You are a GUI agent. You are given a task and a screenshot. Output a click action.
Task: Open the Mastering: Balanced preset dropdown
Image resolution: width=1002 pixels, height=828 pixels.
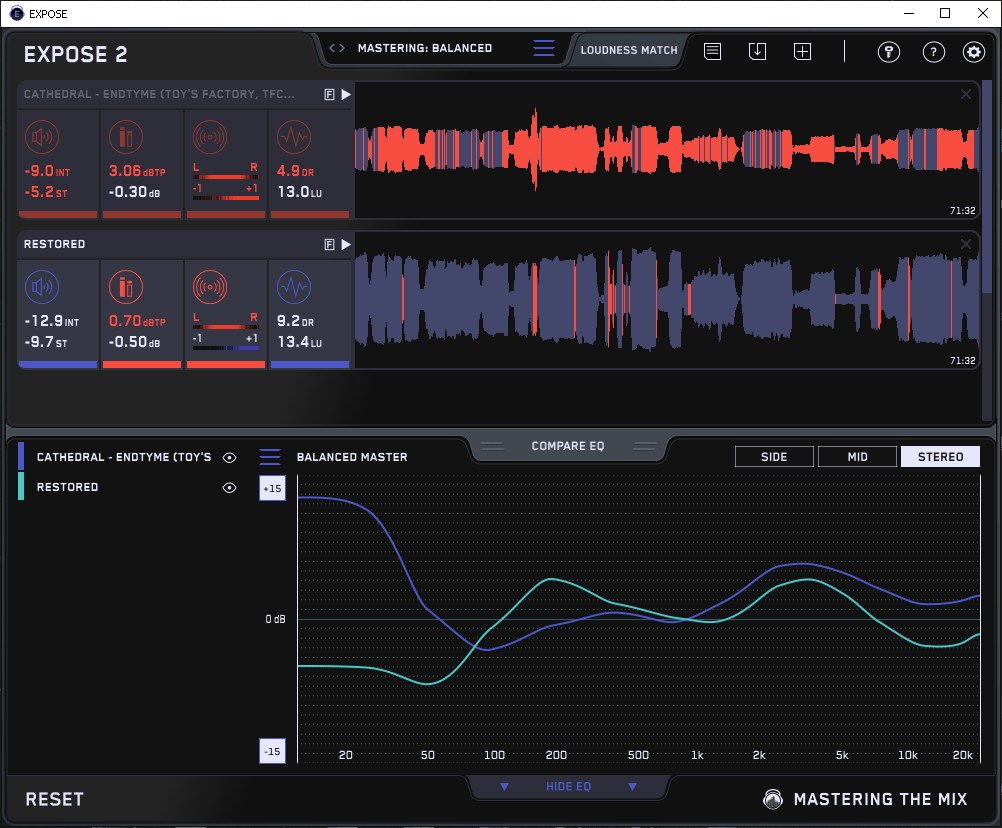424,48
